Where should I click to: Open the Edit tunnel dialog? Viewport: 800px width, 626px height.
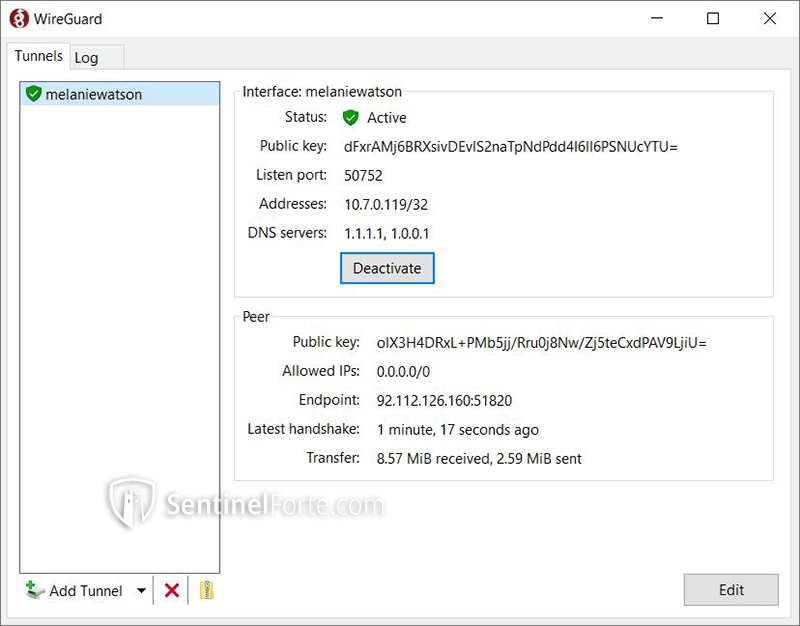pyautogui.click(x=731, y=590)
